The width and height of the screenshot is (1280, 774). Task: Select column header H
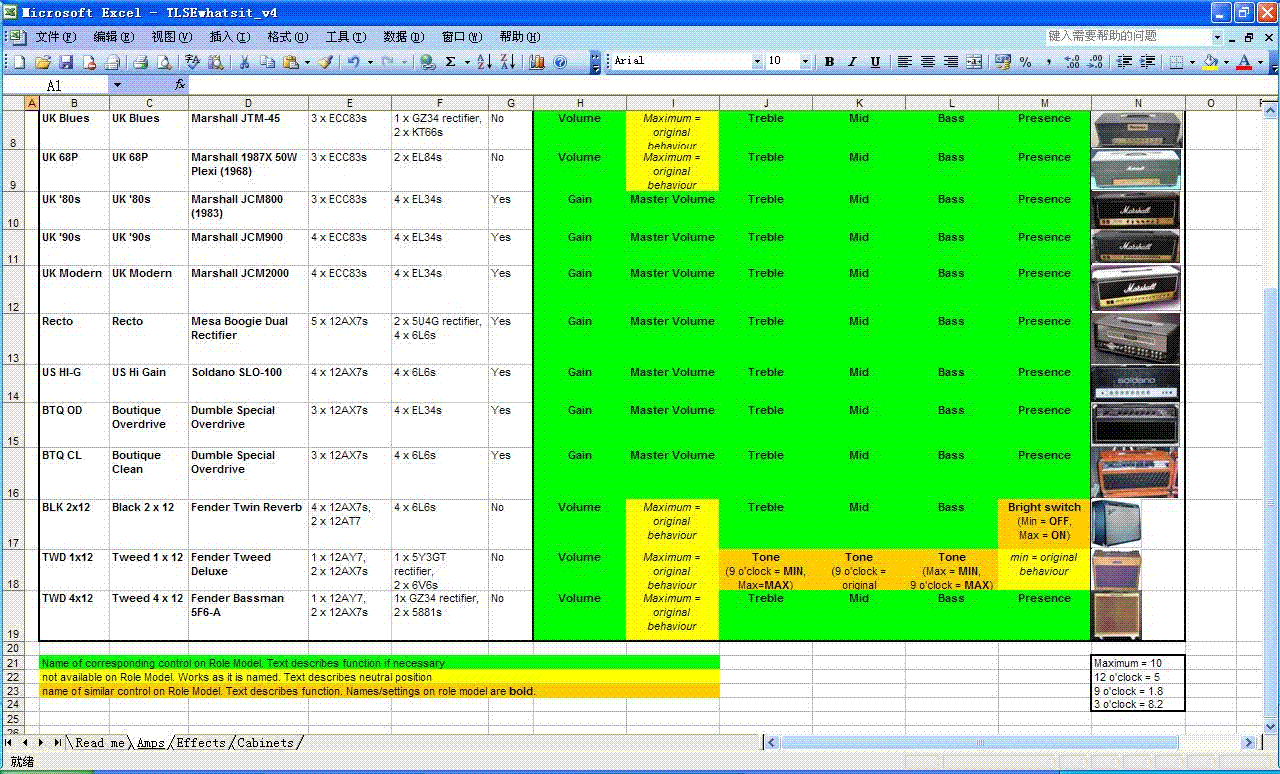click(580, 103)
